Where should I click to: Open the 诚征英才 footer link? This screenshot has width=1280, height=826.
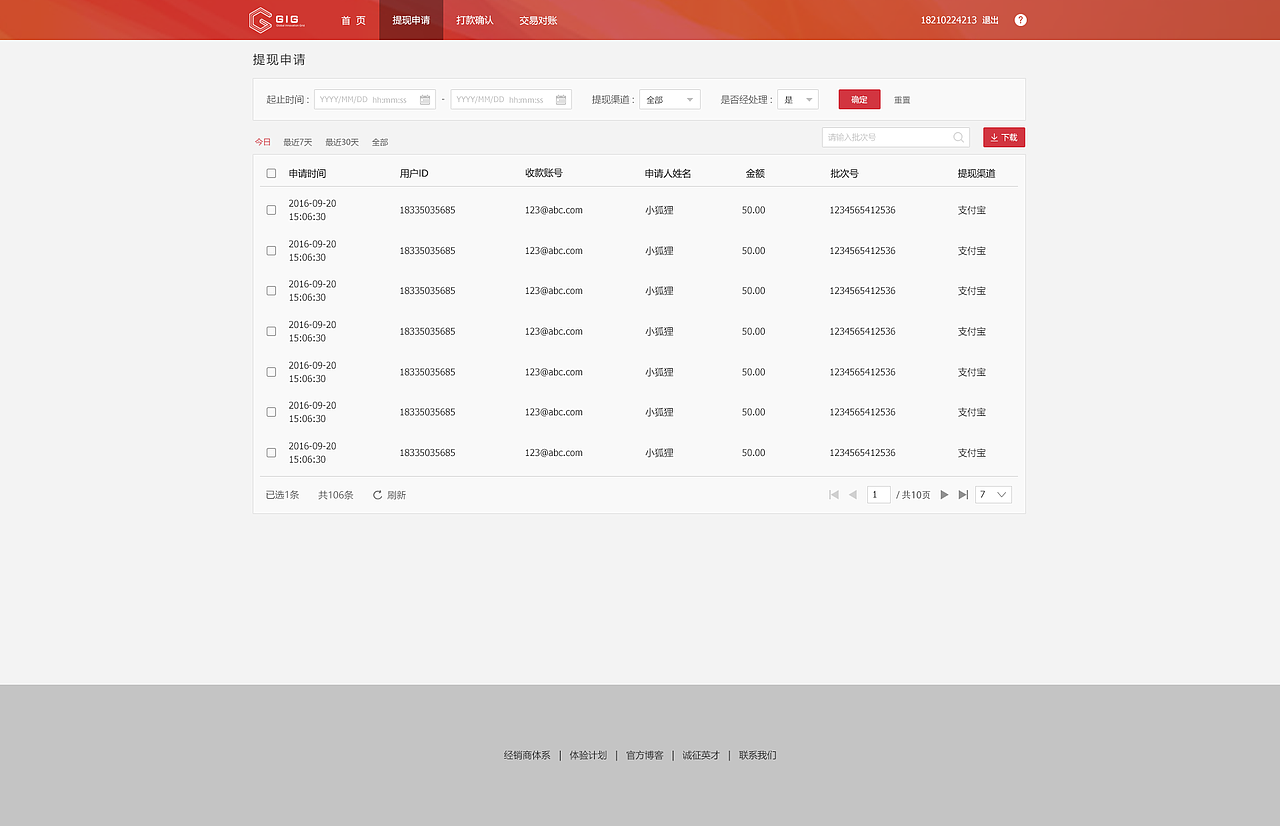click(701, 755)
